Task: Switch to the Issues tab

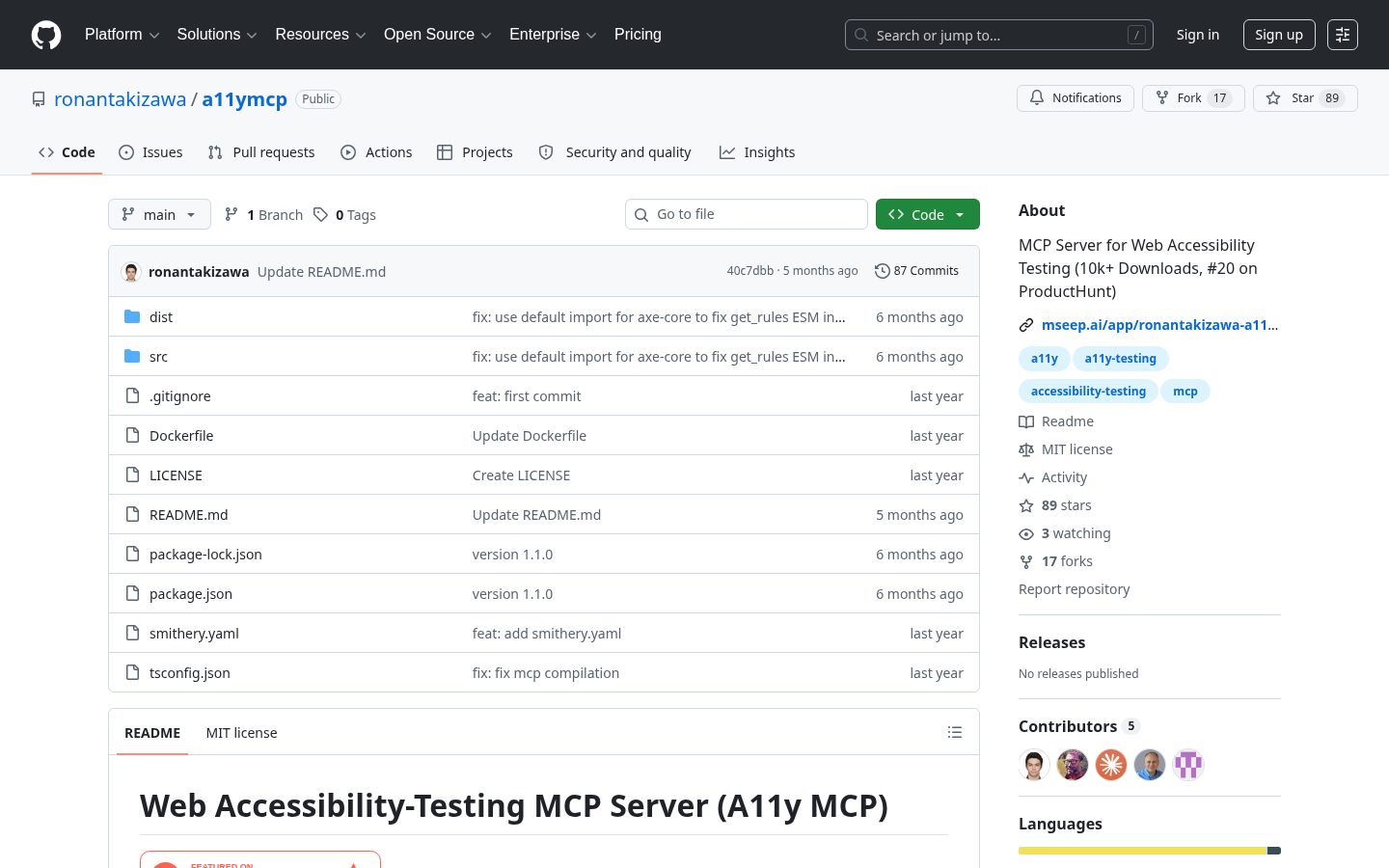Action: 150,152
